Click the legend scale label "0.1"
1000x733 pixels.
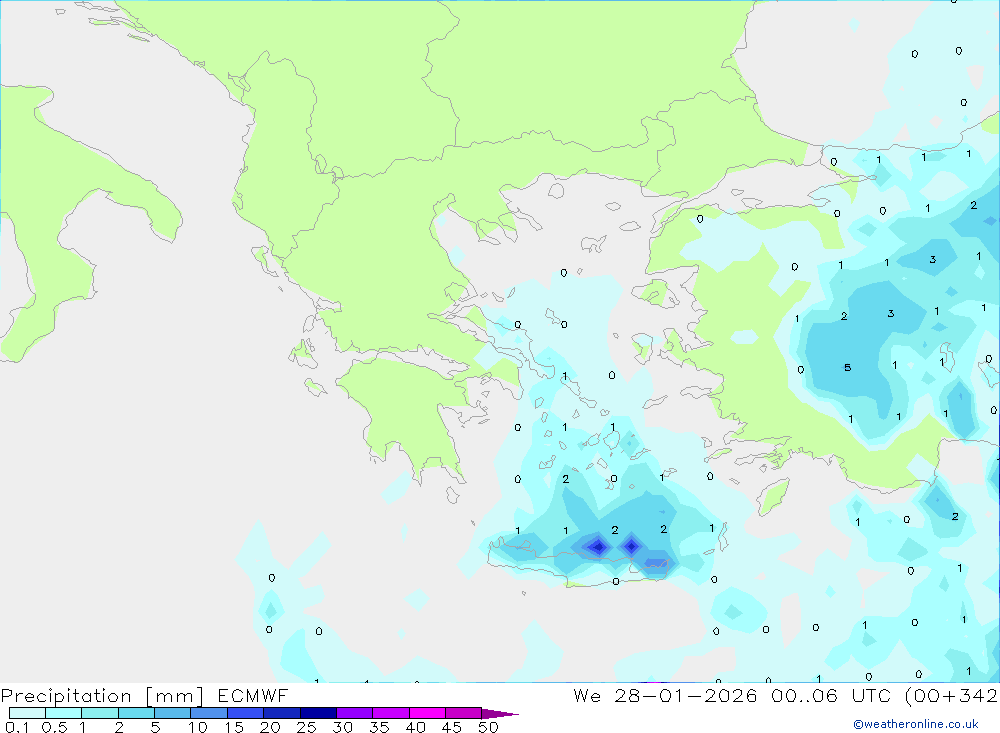(17, 727)
